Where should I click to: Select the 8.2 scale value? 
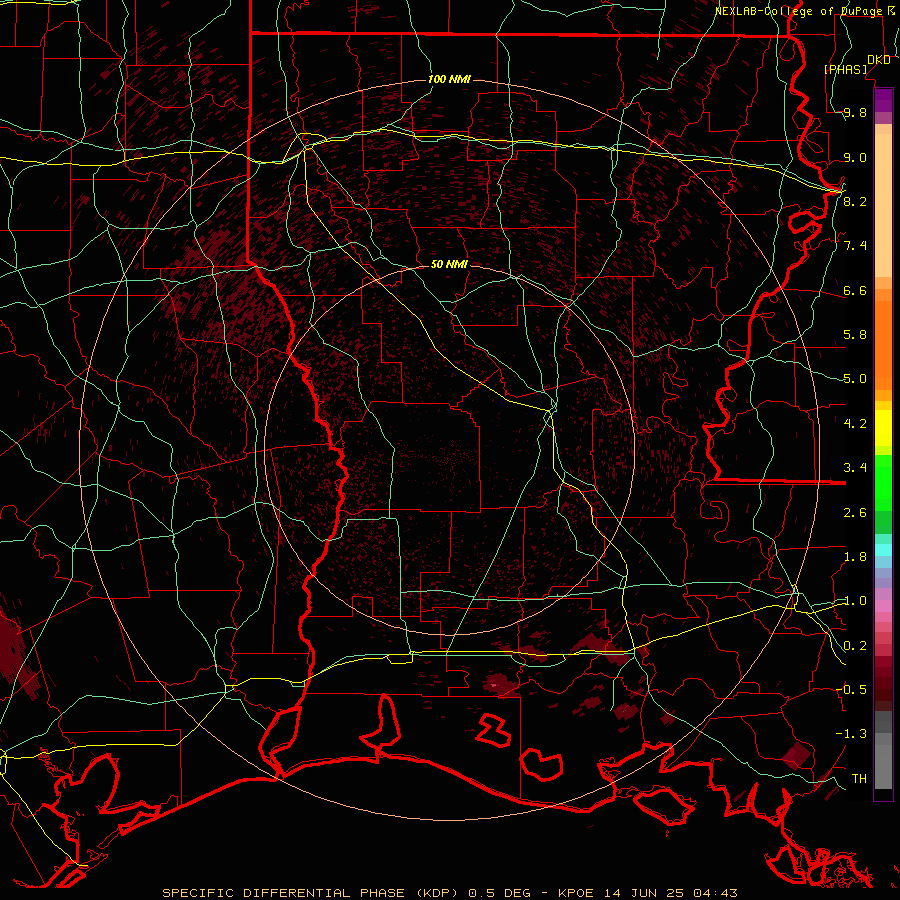tap(855, 201)
